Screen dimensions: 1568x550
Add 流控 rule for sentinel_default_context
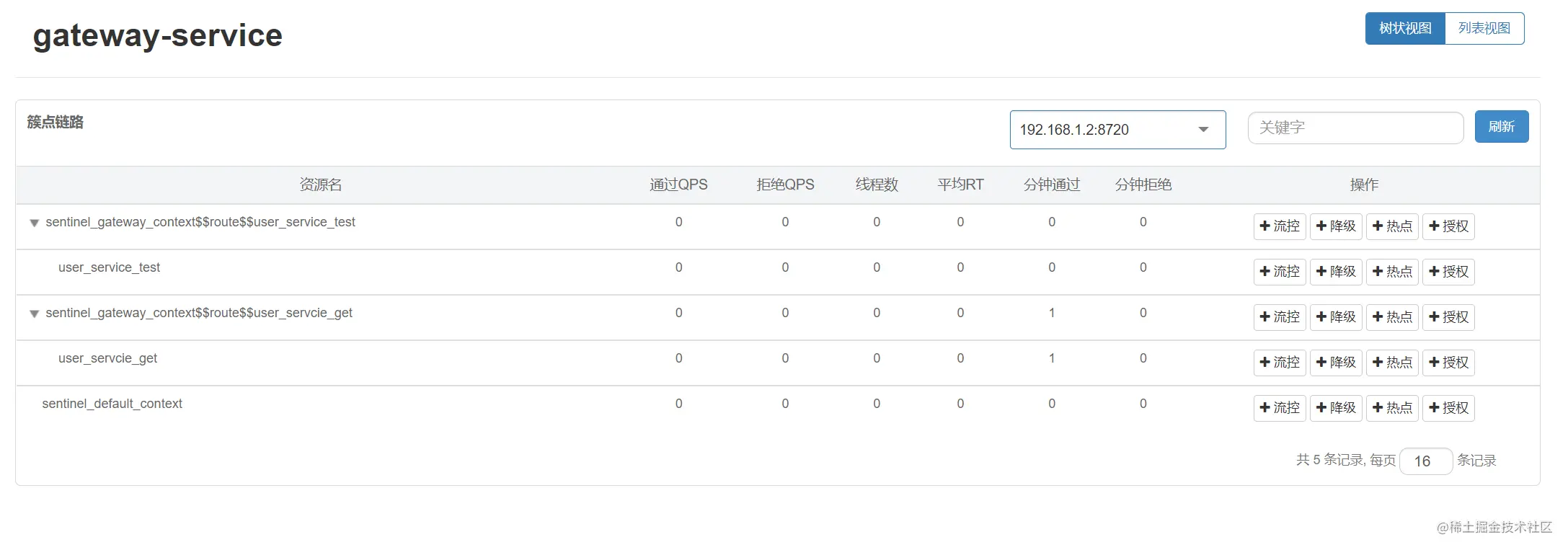click(x=1280, y=408)
